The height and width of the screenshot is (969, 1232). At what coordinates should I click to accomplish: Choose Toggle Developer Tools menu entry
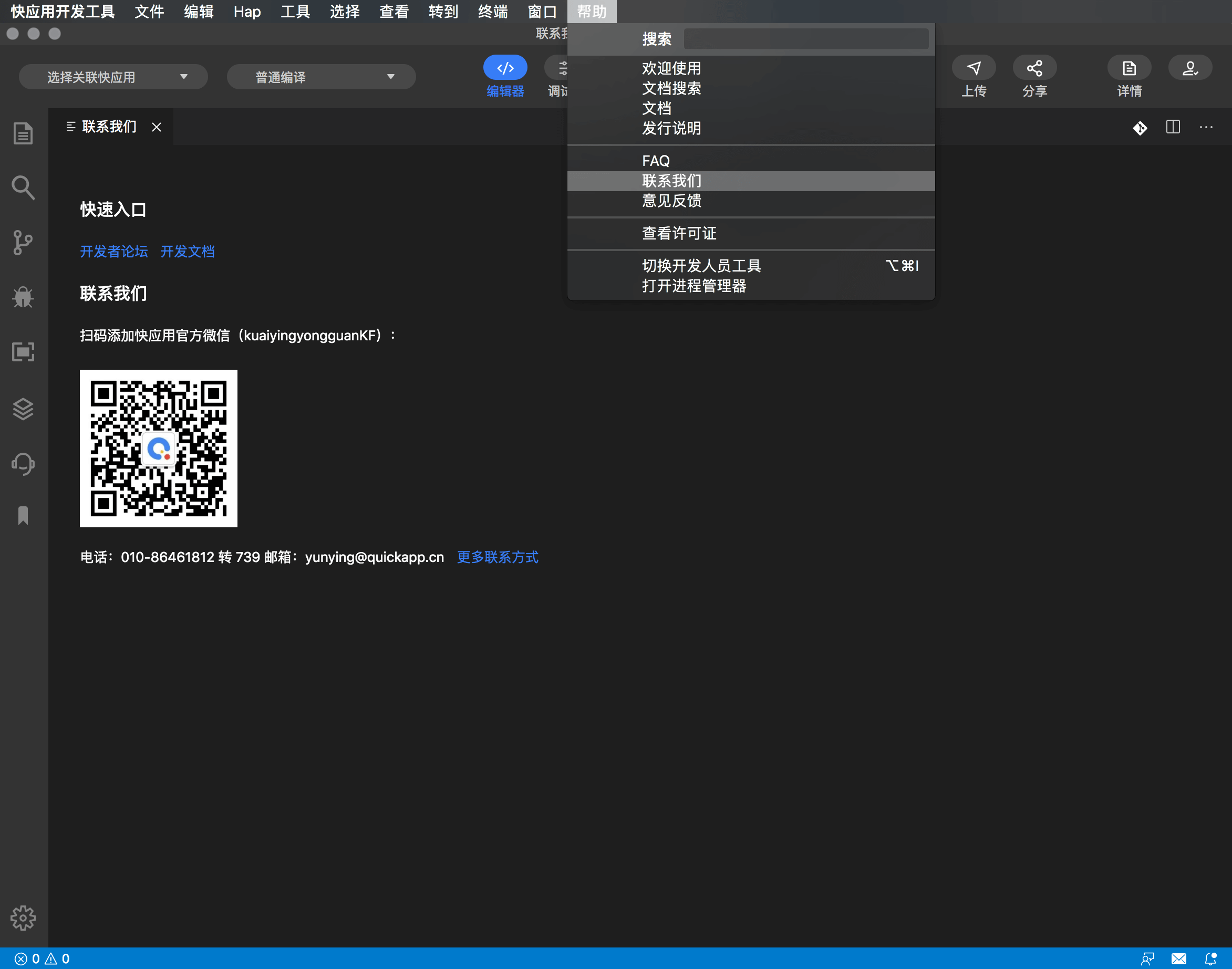click(701, 266)
